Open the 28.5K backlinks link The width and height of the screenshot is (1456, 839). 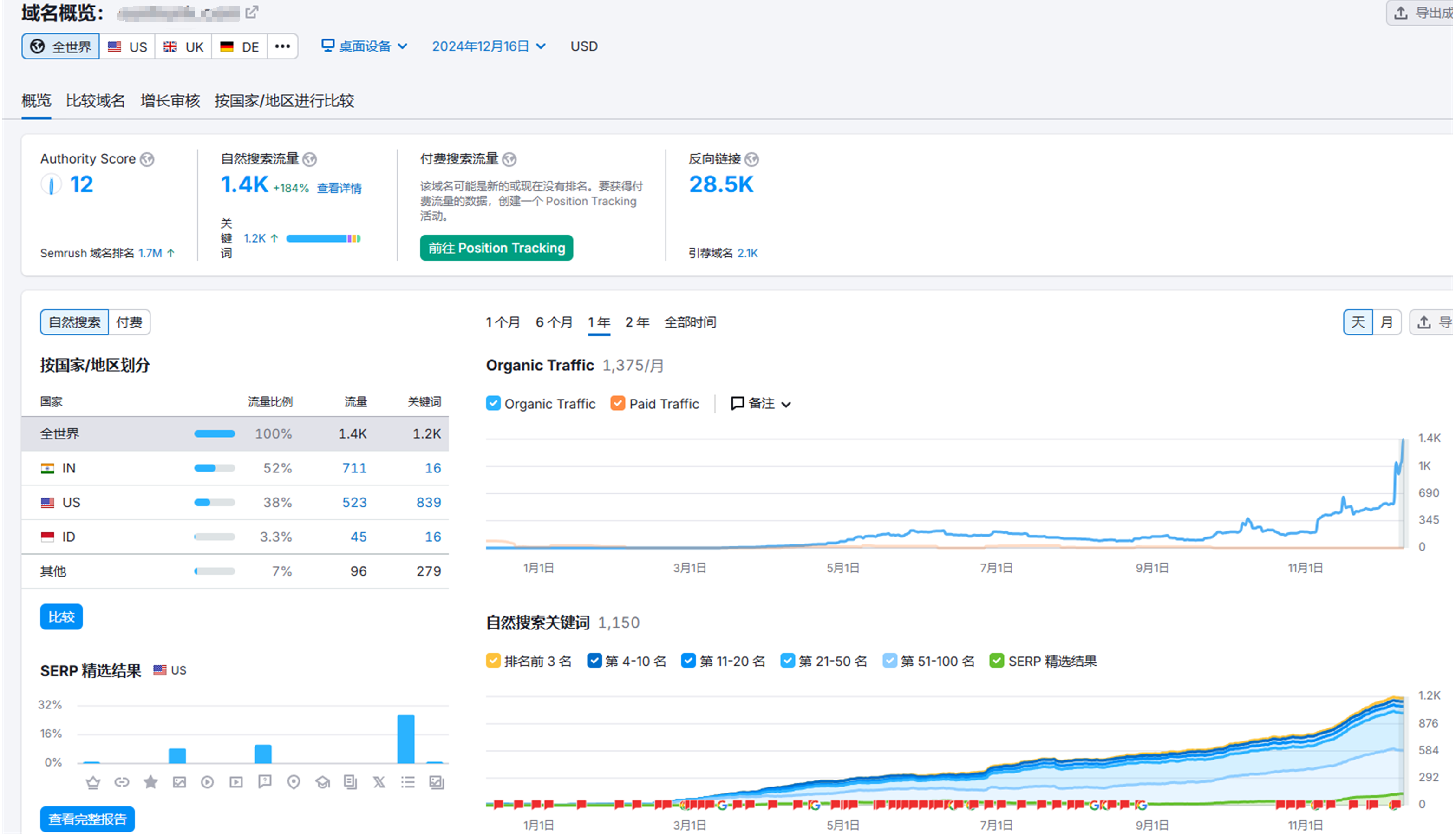pyautogui.click(x=722, y=185)
